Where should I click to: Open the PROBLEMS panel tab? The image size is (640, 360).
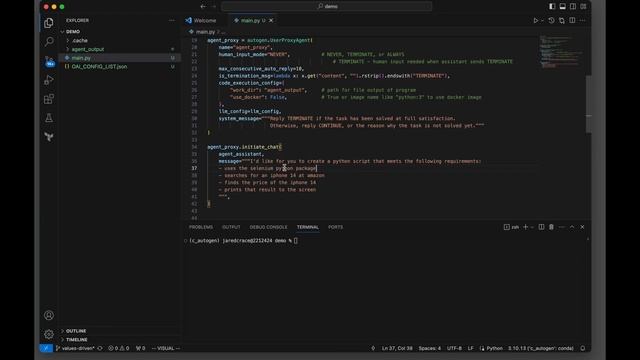[201, 227]
